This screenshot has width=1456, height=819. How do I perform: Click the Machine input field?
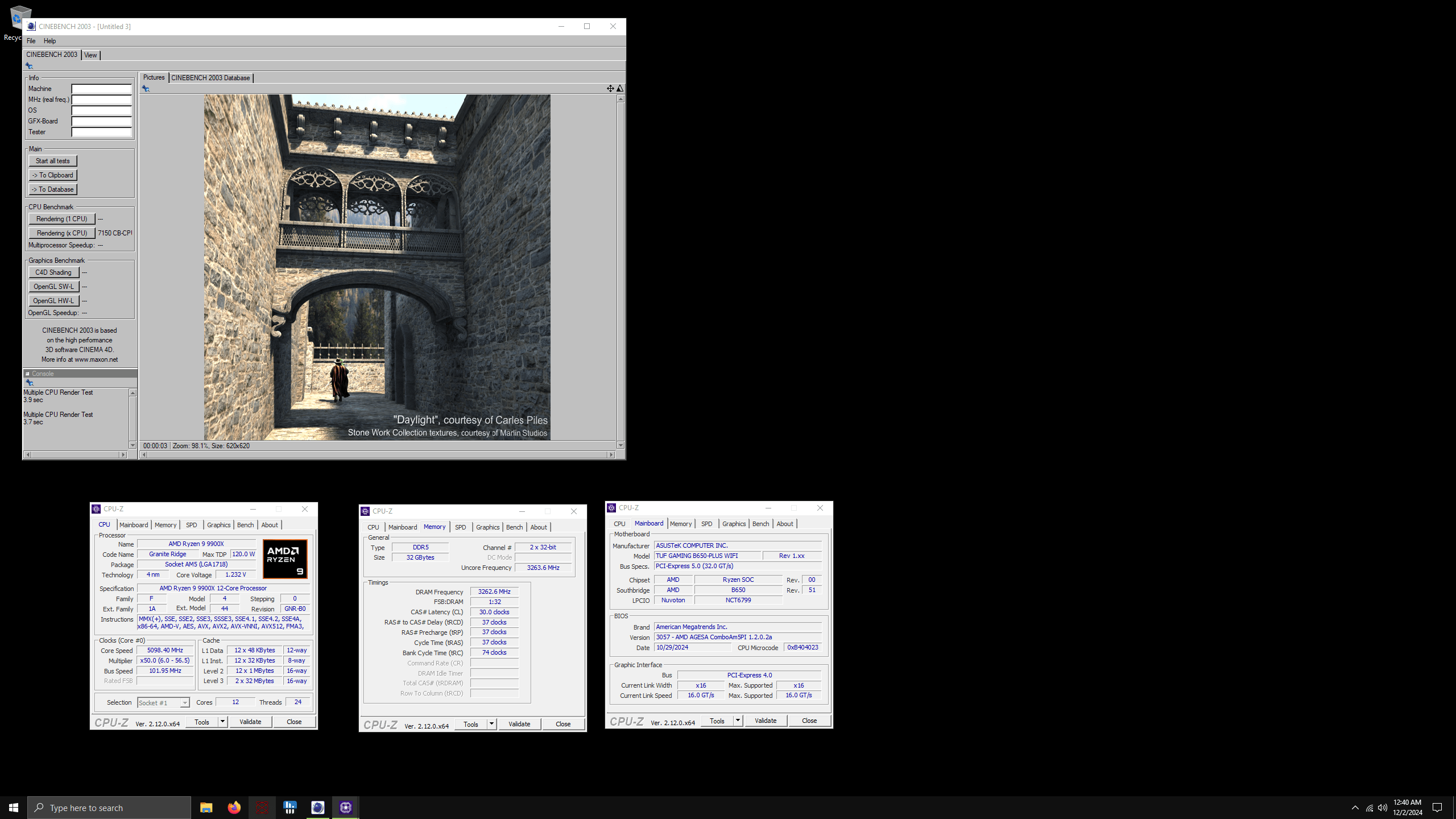coord(101,89)
